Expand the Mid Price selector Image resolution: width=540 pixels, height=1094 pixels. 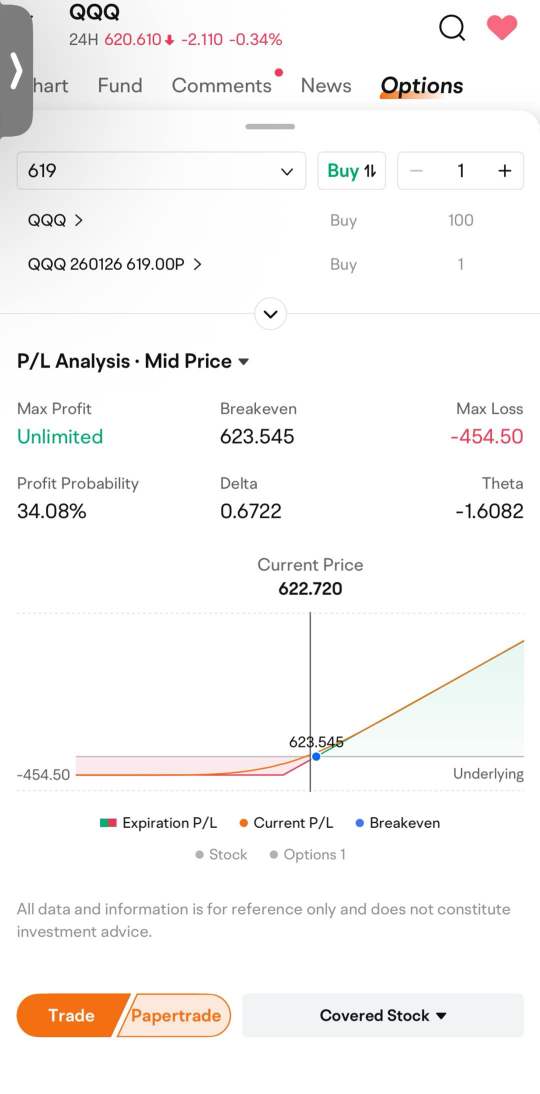coord(197,361)
